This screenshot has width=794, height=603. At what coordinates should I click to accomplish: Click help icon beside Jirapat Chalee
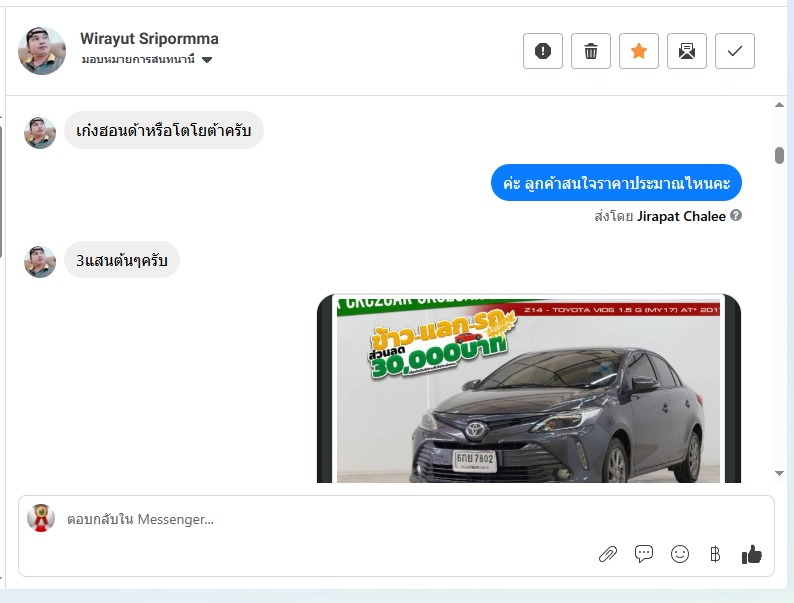coord(736,216)
